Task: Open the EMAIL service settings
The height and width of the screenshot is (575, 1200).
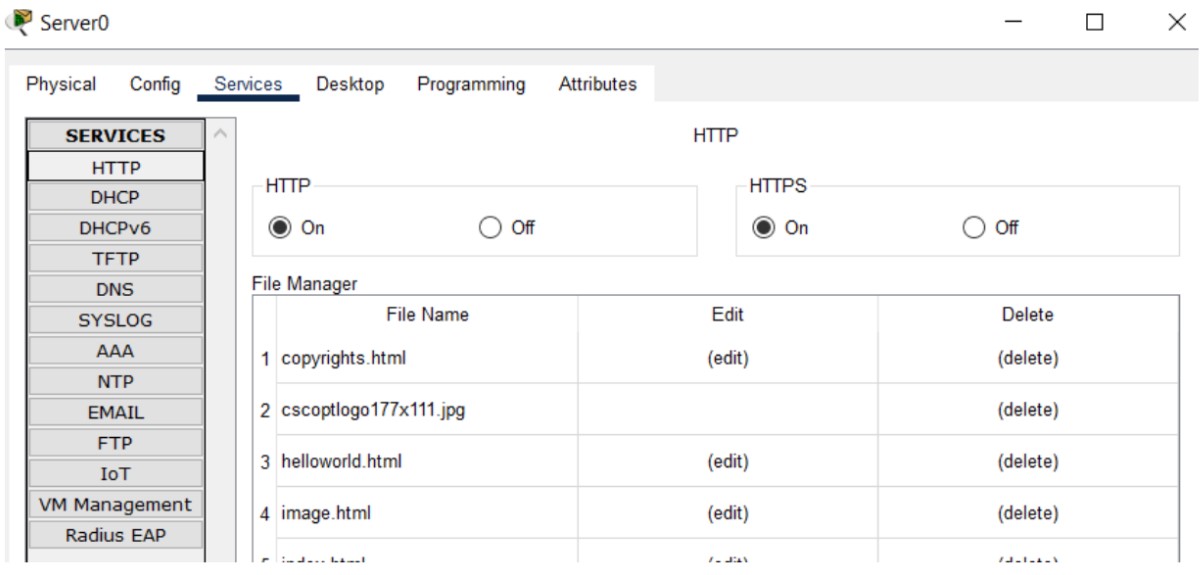Action: 116,412
